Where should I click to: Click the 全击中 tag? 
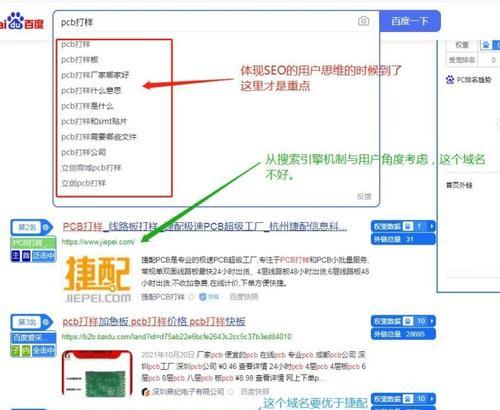[x=44, y=351]
